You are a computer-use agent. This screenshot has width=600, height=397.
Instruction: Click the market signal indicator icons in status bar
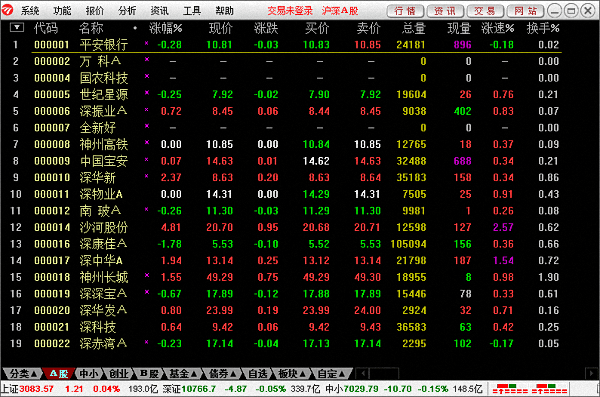click(x=530, y=389)
